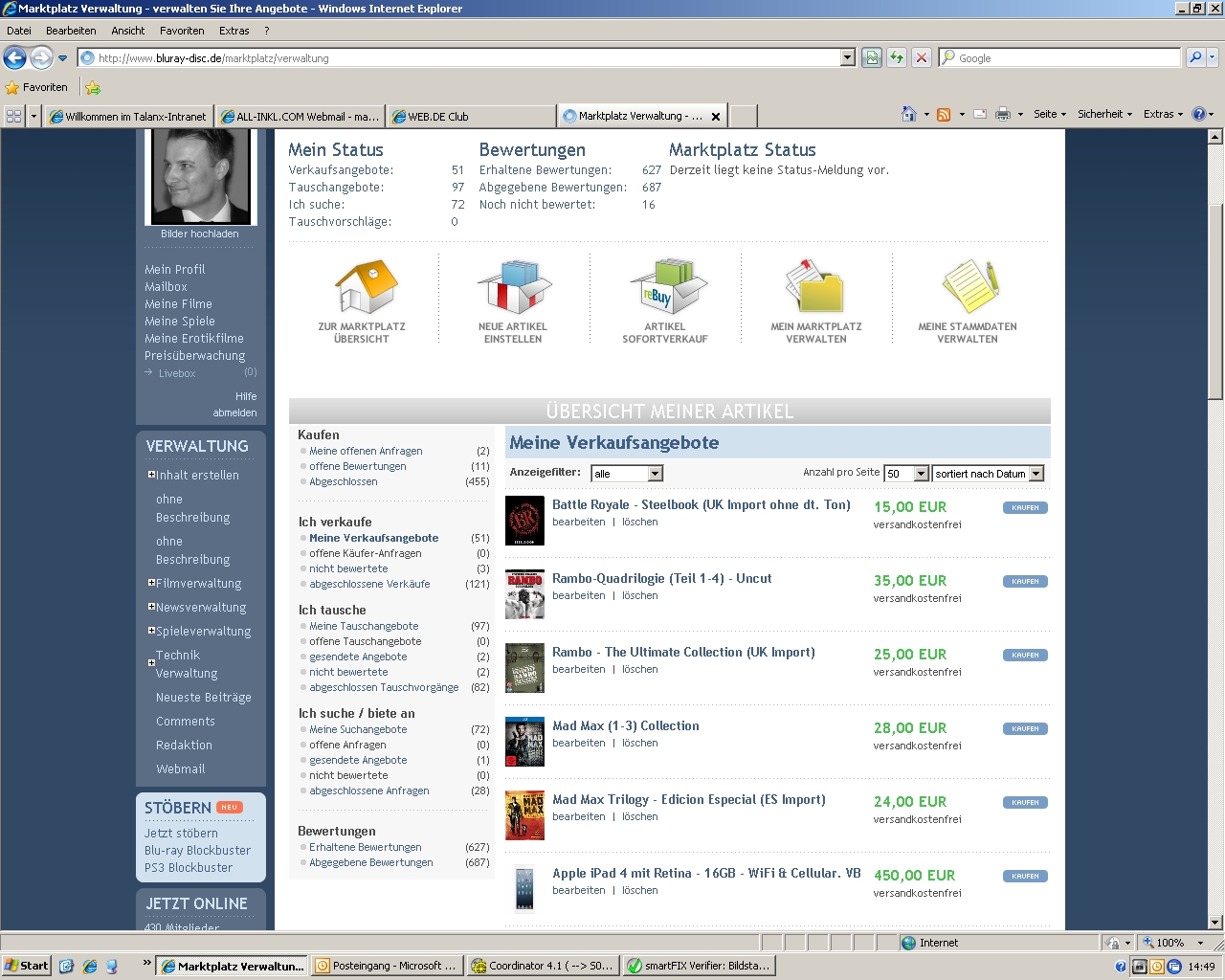
Task: Open Meine Tauschangebote link
Action: [364, 626]
